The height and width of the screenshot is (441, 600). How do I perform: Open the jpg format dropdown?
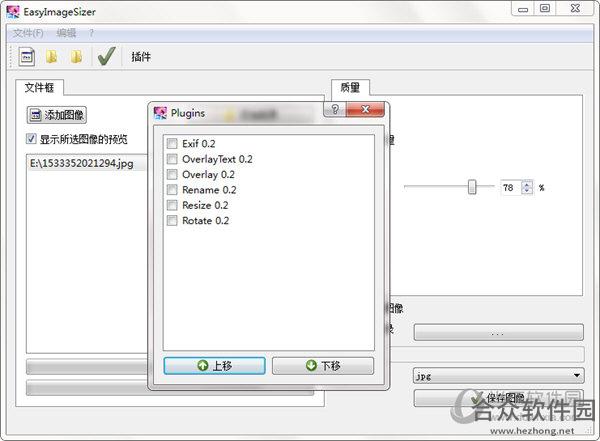499,376
